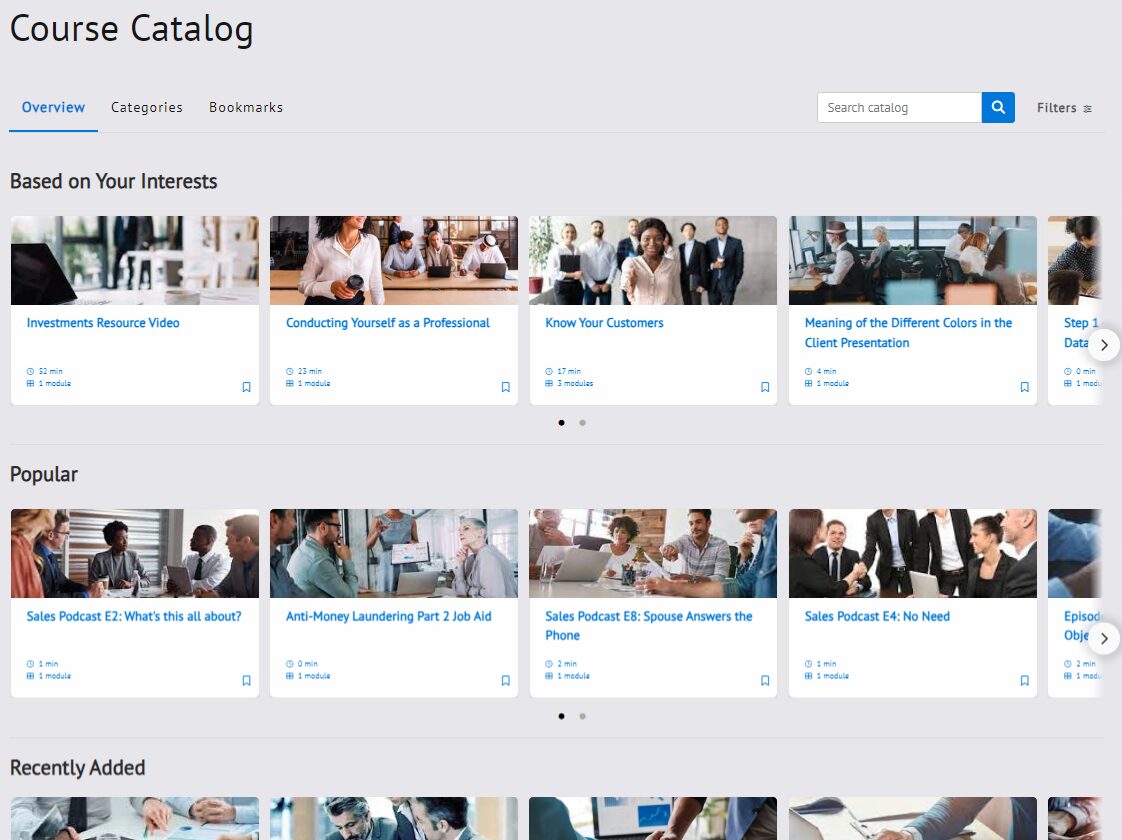
Task: Open the Bookmarks tab
Action: (x=246, y=107)
